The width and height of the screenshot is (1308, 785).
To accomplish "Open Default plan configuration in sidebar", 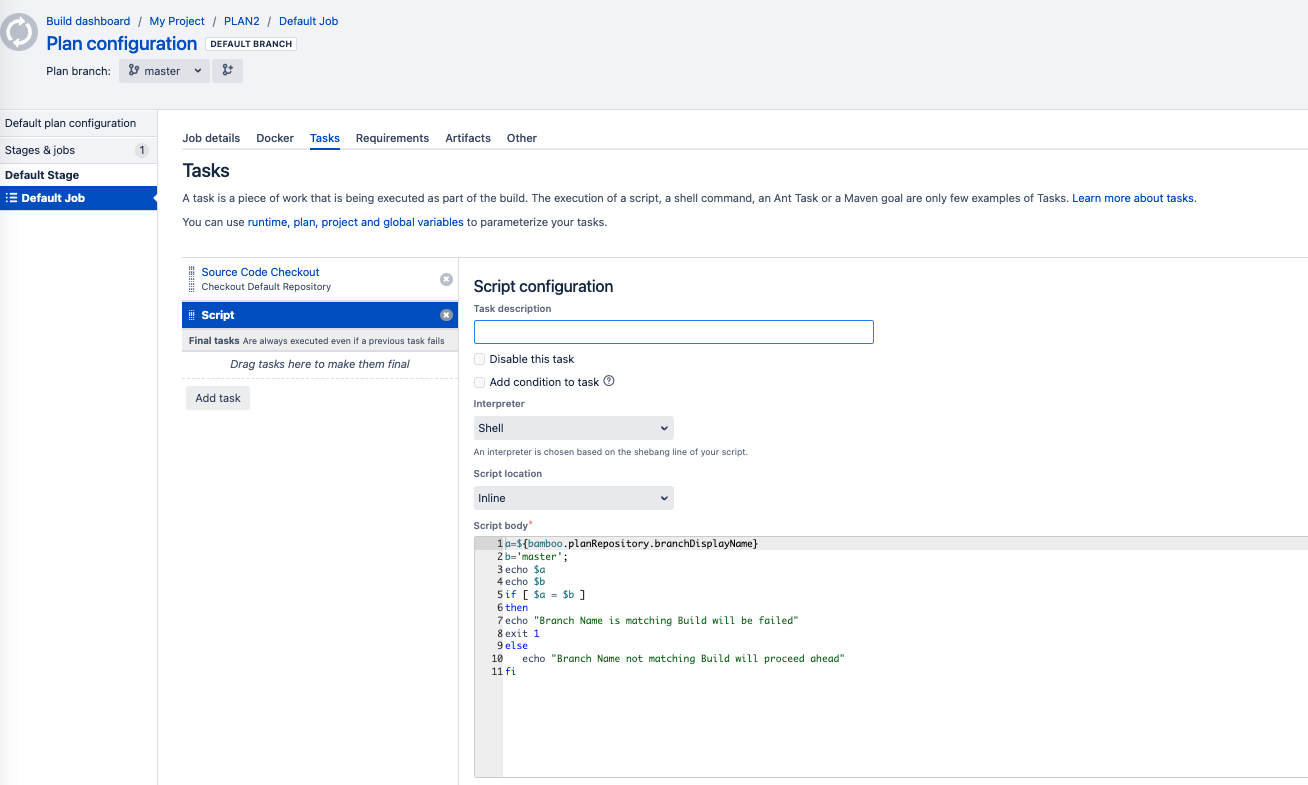I will 79,123.
